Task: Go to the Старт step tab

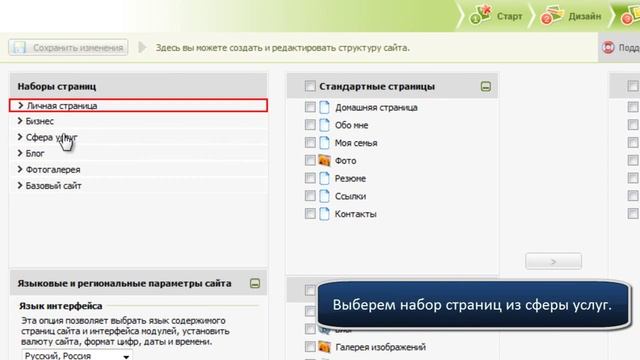Action: point(496,16)
